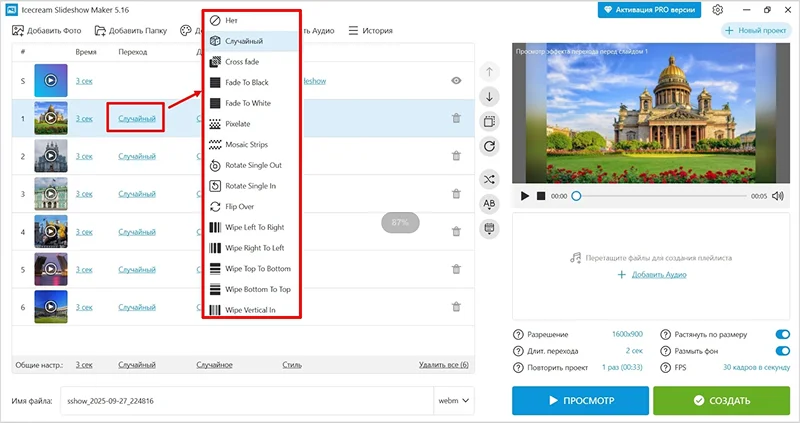800x423 pixels.
Task: Choose Wipe Top To Bottom transition
Action: coord(252,268)
